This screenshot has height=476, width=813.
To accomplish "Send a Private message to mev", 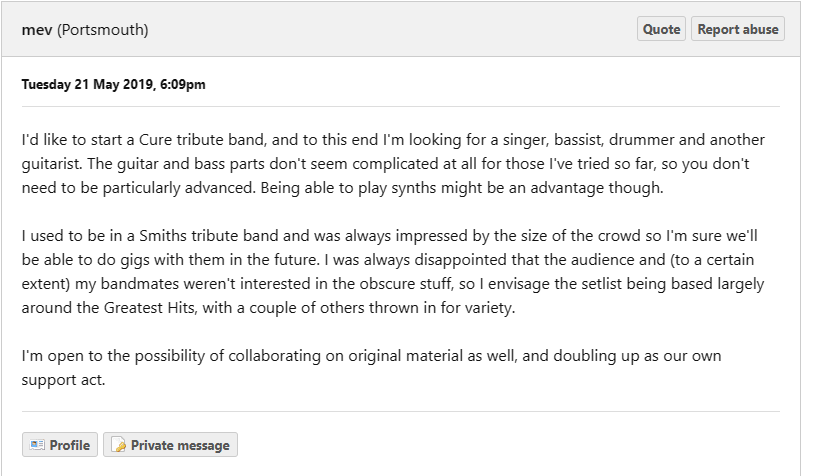I will [171, 445].
